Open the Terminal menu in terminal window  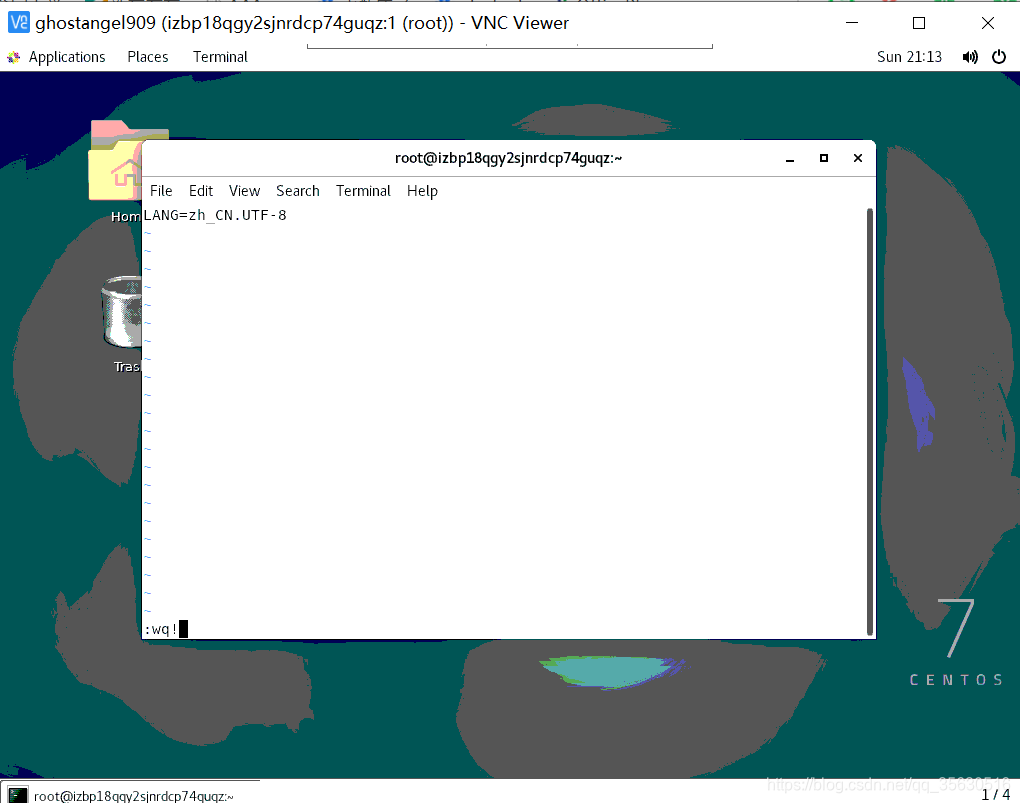click(x=363, y=191)
